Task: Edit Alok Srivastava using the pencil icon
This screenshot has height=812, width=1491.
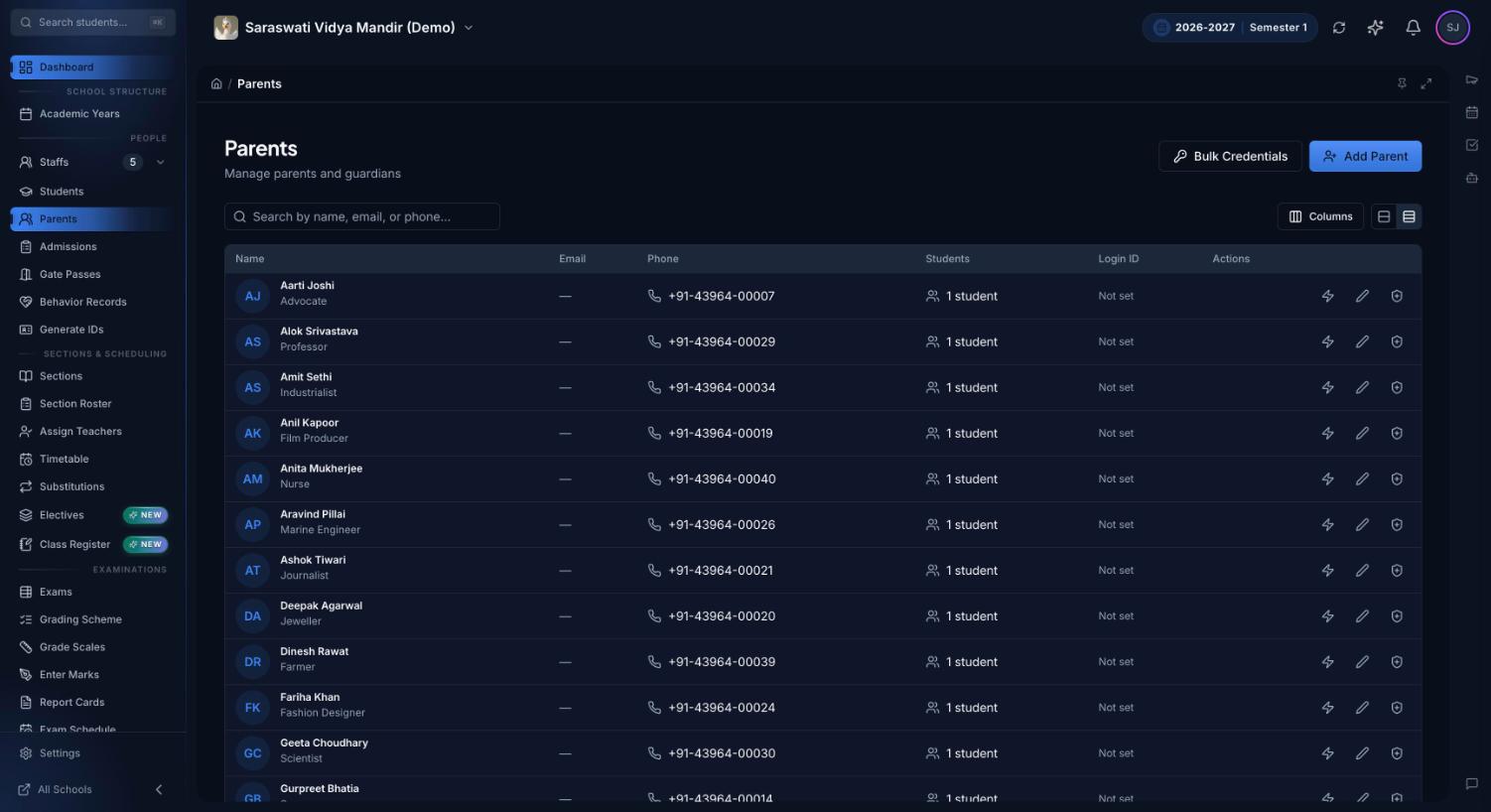Action: click(x=1362, y=341)
